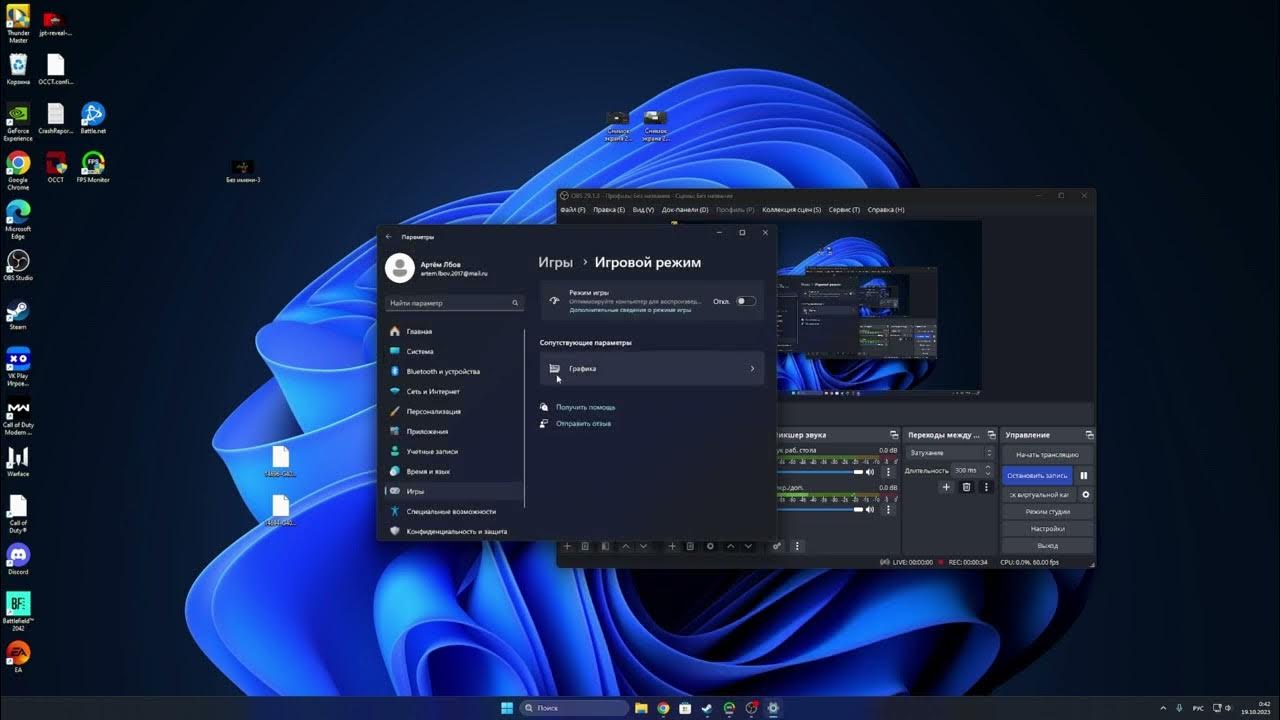
Task: Select Учетные записи in Settings sidebar
Action: [453, 451]
